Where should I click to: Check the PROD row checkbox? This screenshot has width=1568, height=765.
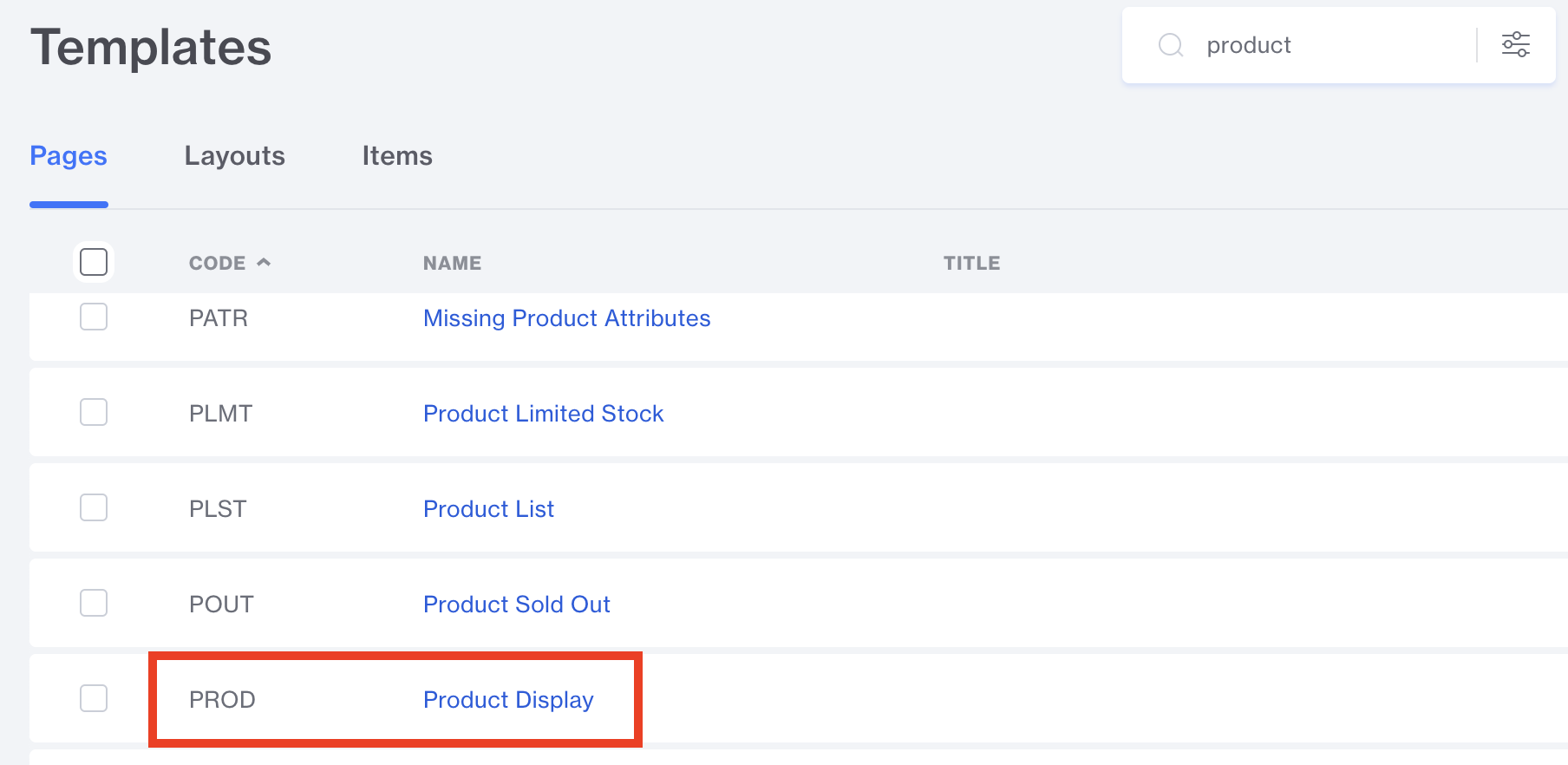click(94, 699)
